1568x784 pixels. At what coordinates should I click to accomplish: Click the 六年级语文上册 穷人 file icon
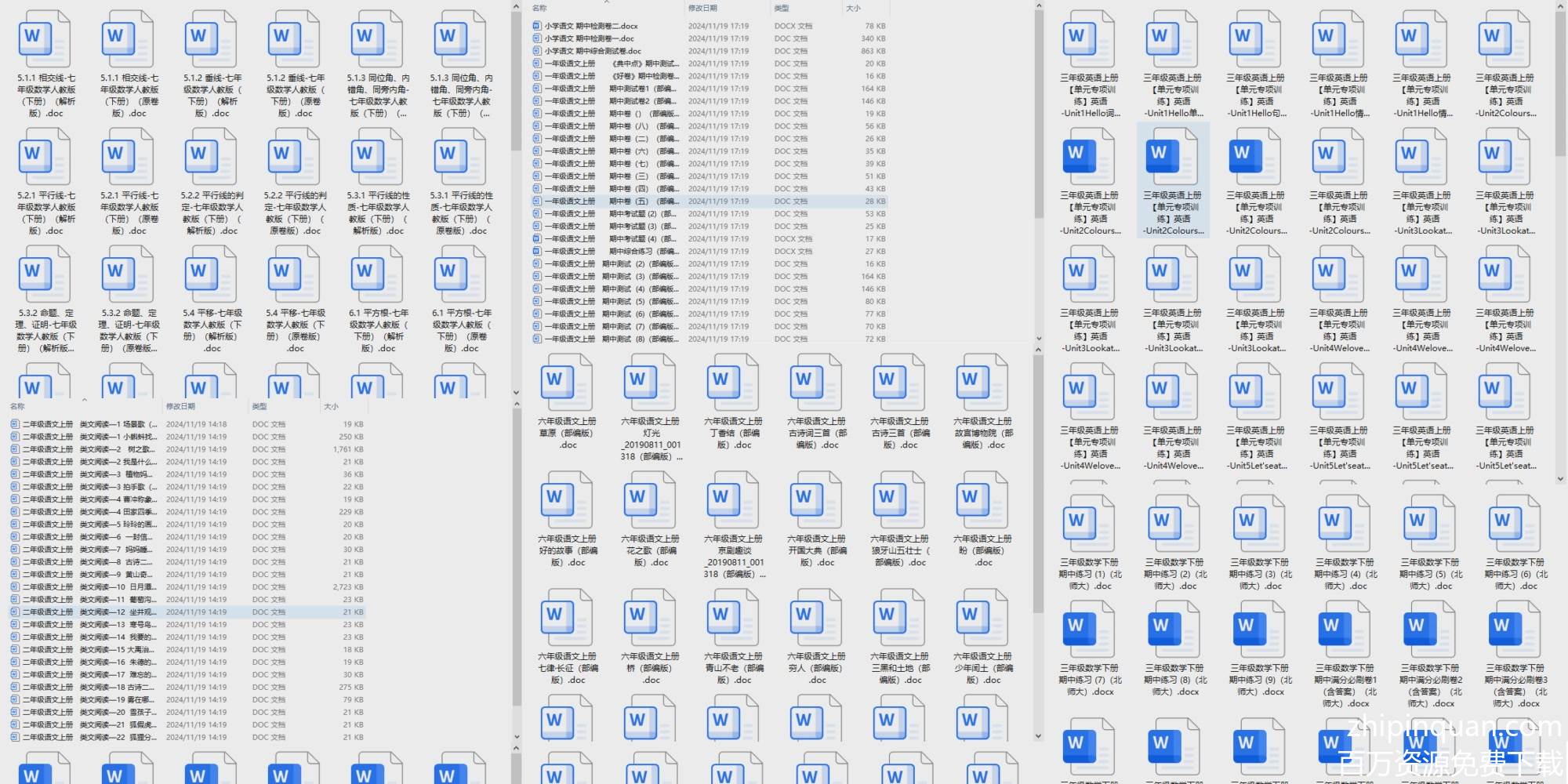815,618
